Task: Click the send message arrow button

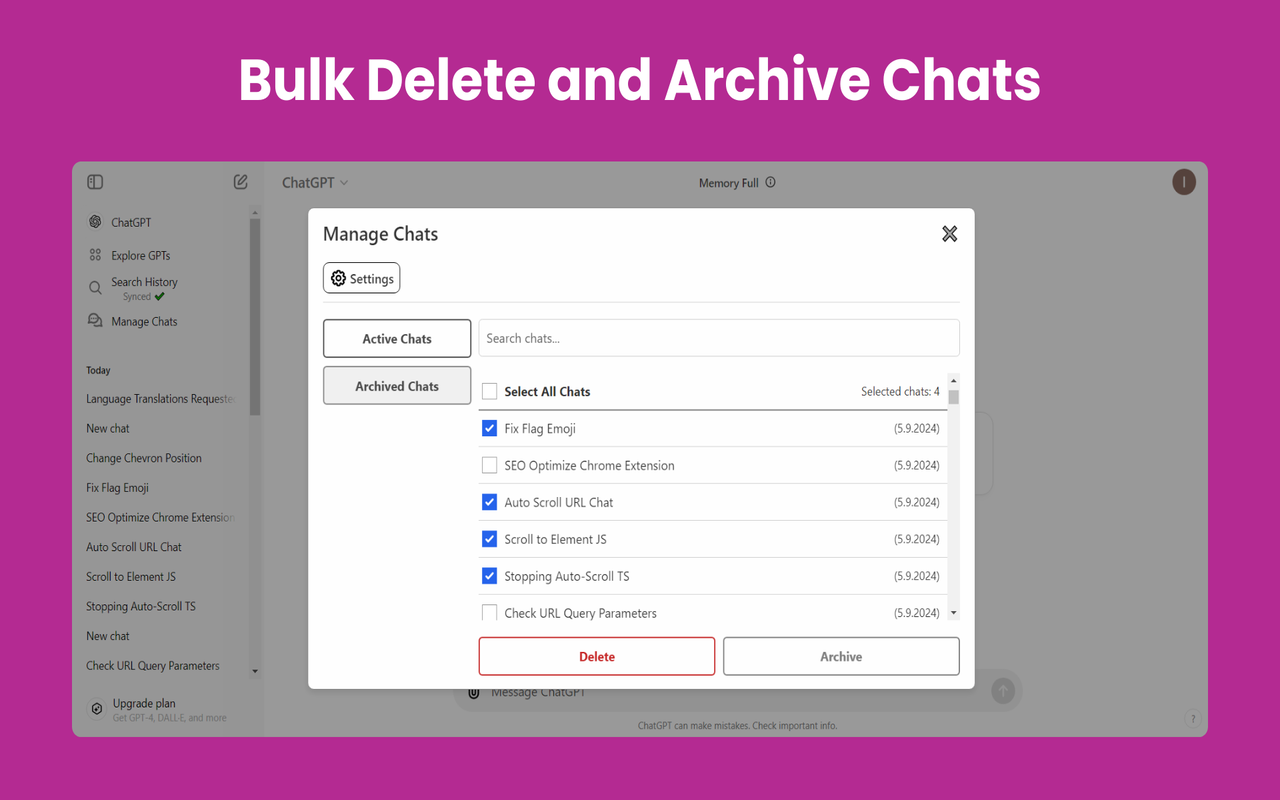Action: coord(1003,691)
